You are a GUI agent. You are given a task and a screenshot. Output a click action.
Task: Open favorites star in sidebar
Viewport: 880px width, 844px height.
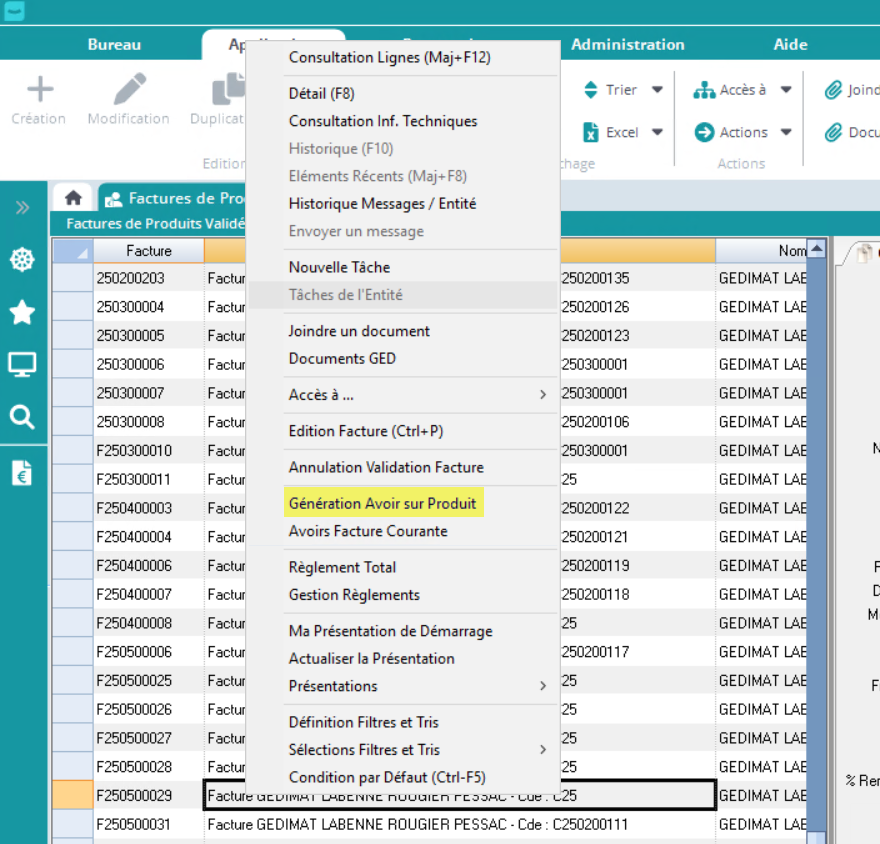pos(22,313)
